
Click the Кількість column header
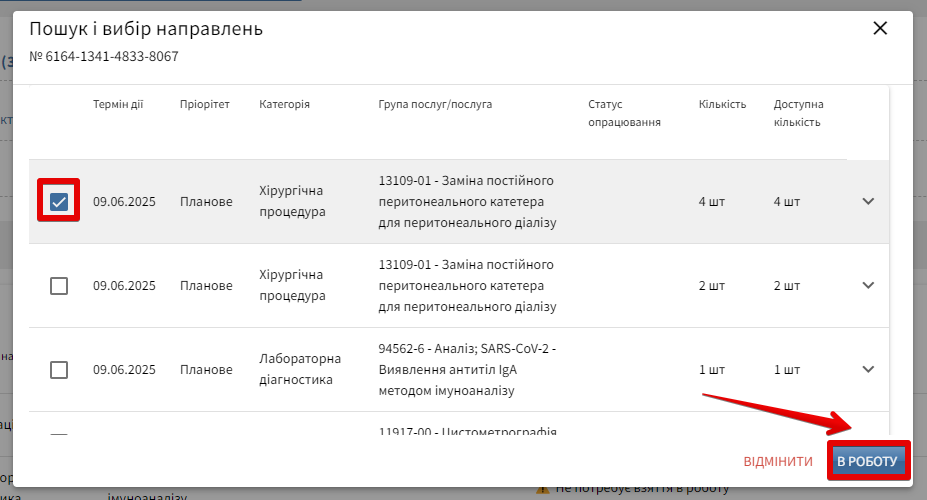722,104
